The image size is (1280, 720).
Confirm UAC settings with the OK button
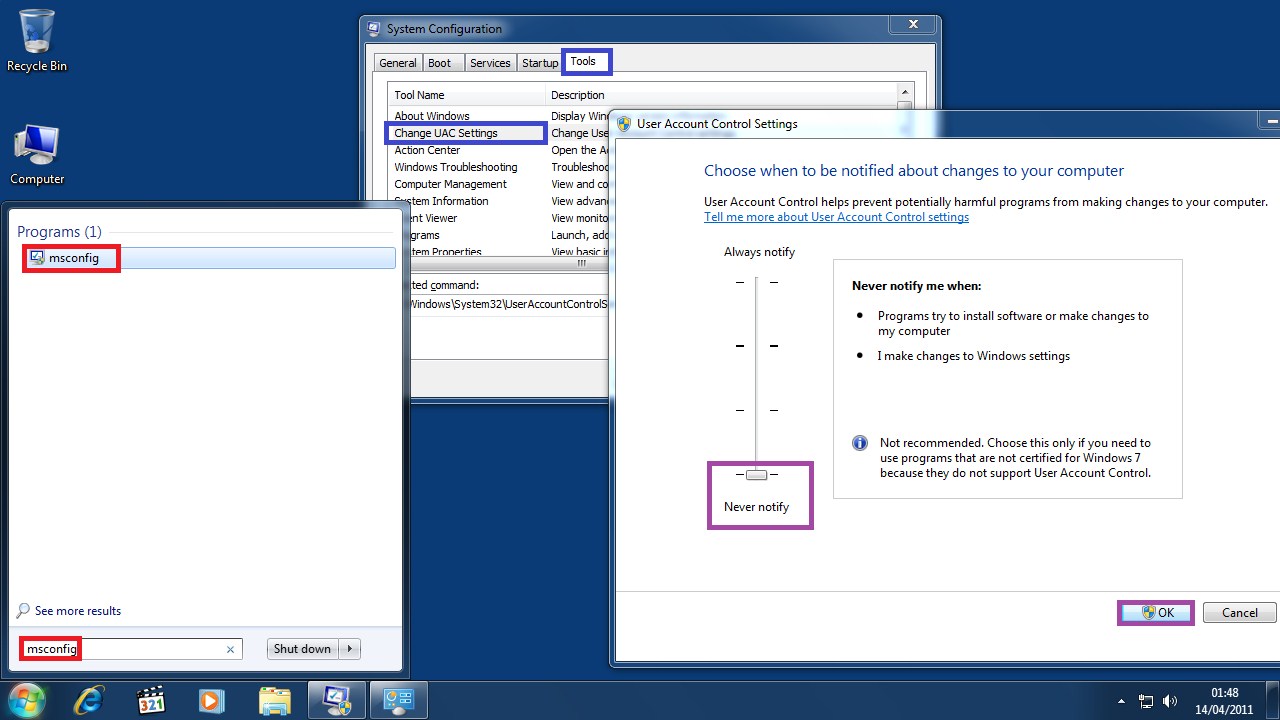[1156, 612]
